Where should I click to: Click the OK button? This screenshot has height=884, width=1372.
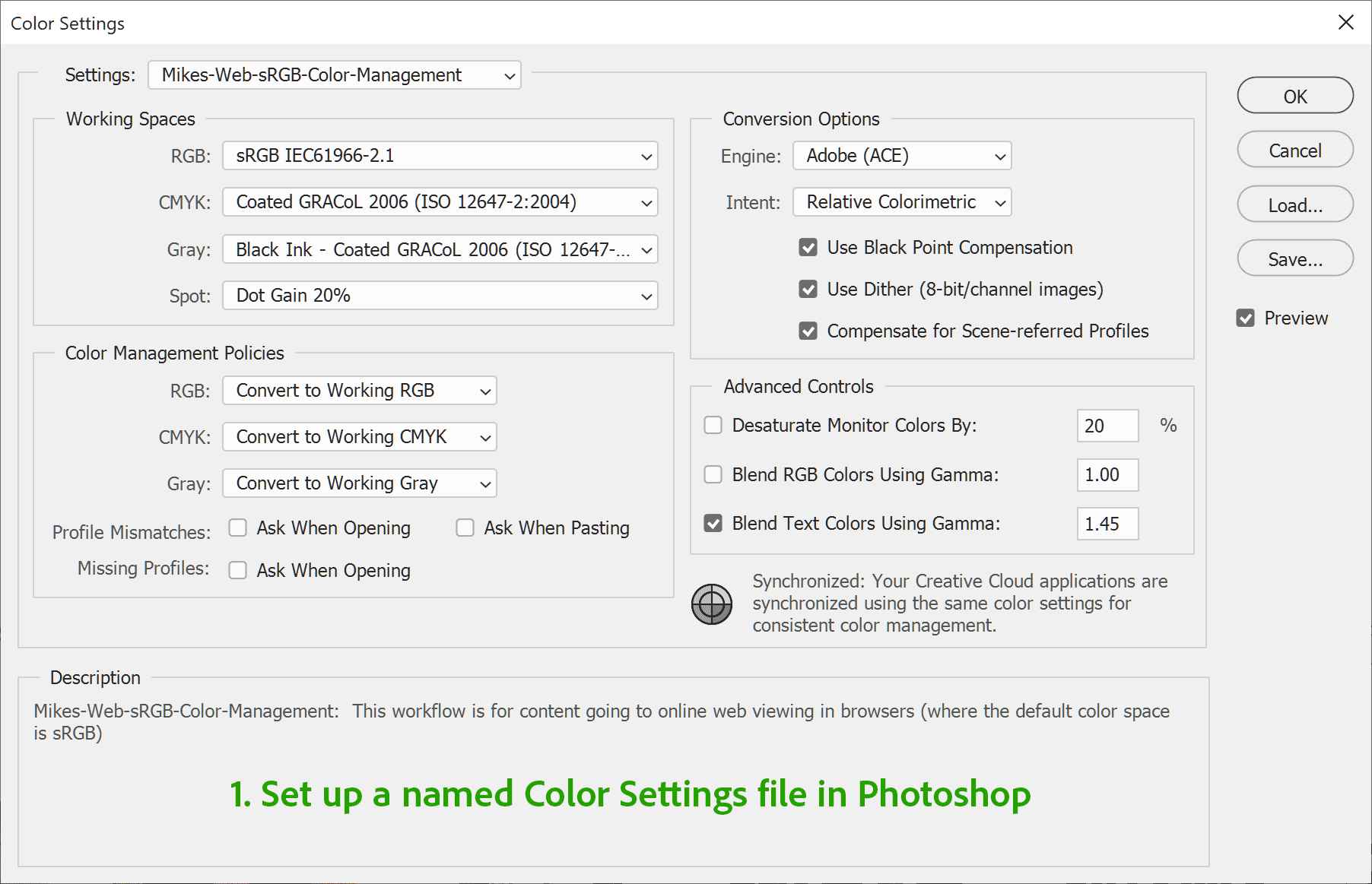click(1294, 96)
